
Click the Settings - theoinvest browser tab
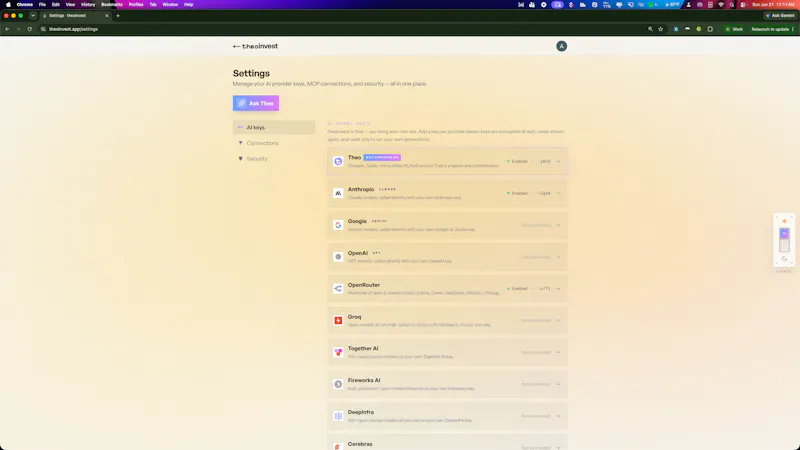pyautogui.click(x=76, y=16)
